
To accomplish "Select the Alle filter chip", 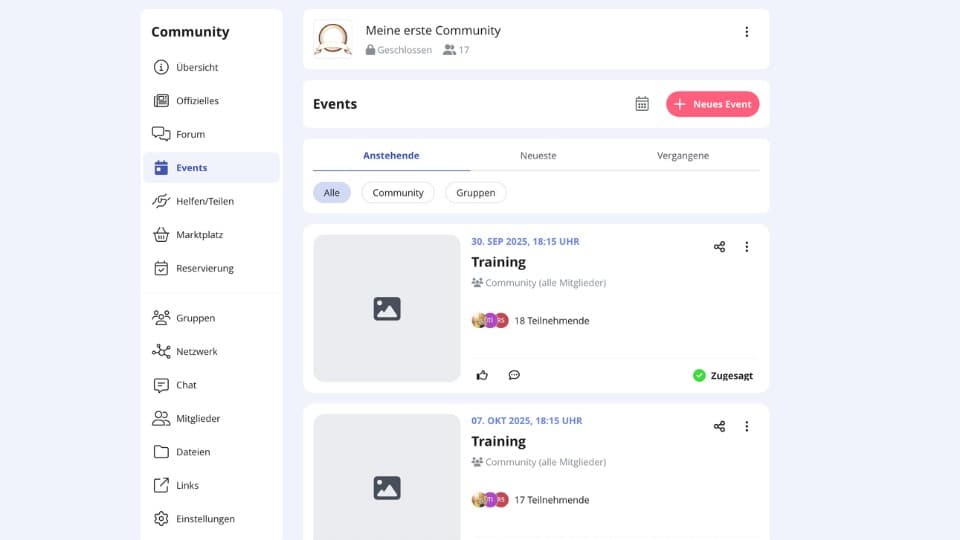I will [x=332, y=193].
